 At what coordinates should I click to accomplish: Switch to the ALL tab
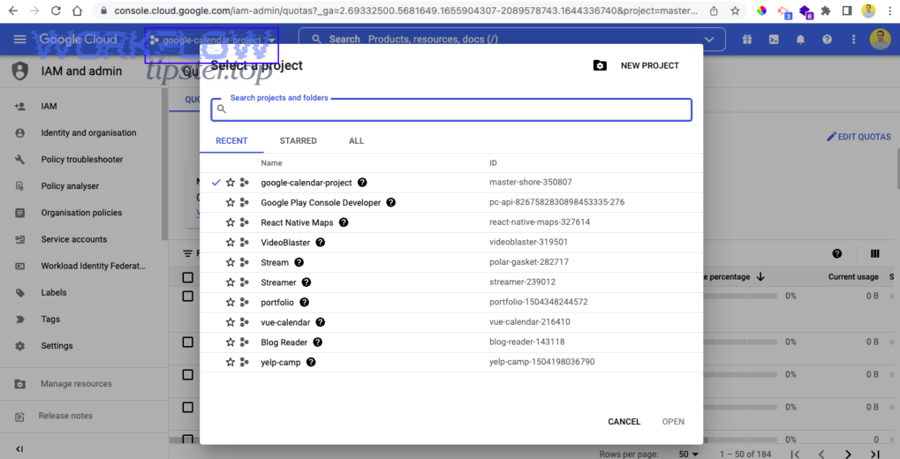point(356,141)
